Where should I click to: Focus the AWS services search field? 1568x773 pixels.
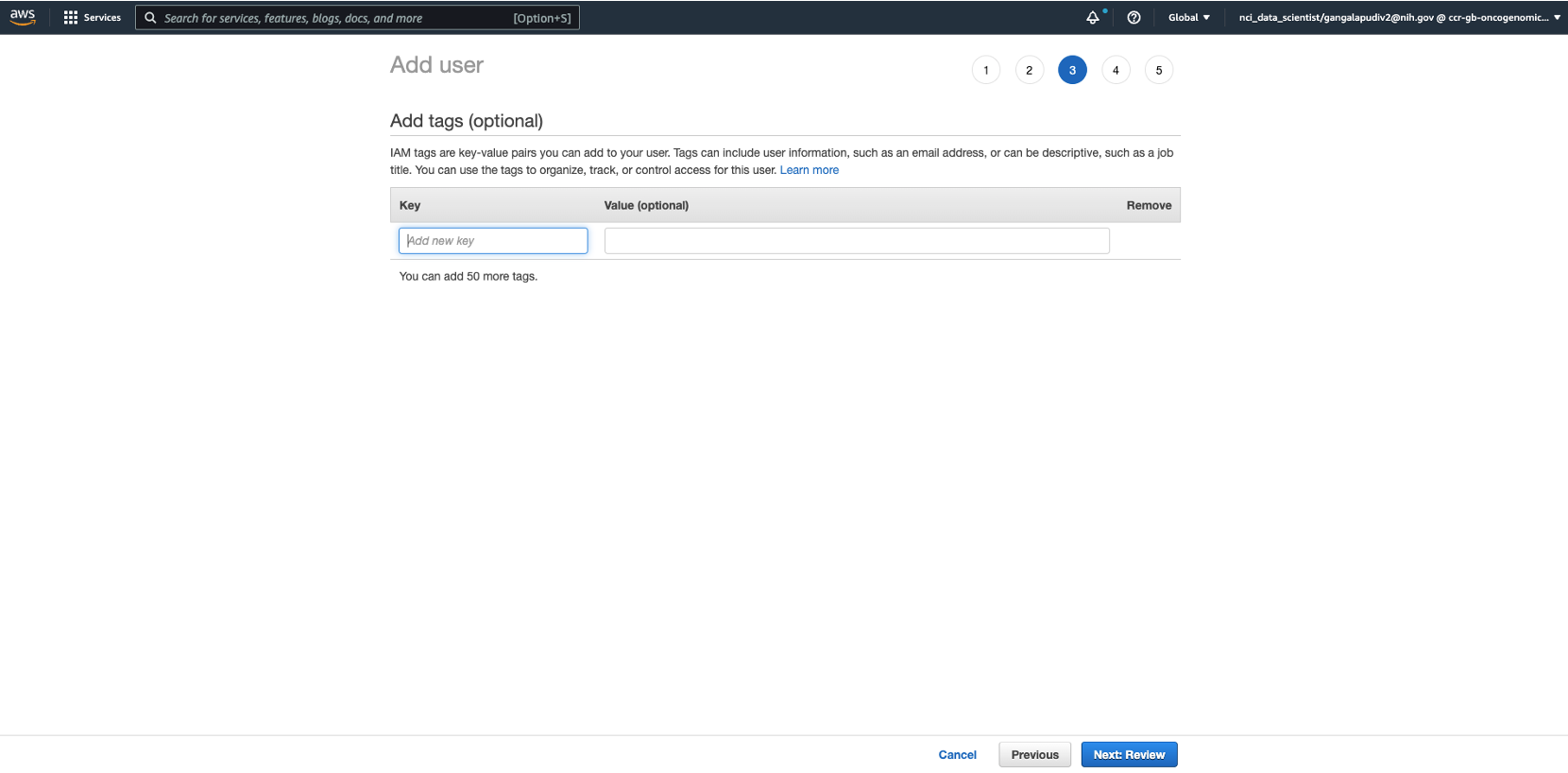335,18
